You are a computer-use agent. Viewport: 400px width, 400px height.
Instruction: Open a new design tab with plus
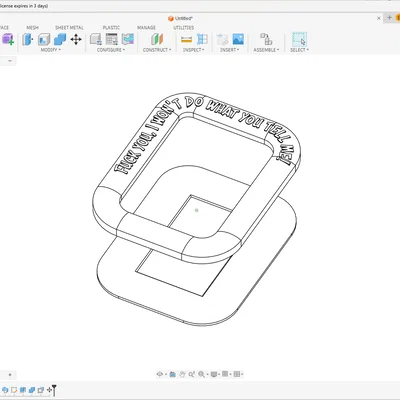click(x=389, y=18)
